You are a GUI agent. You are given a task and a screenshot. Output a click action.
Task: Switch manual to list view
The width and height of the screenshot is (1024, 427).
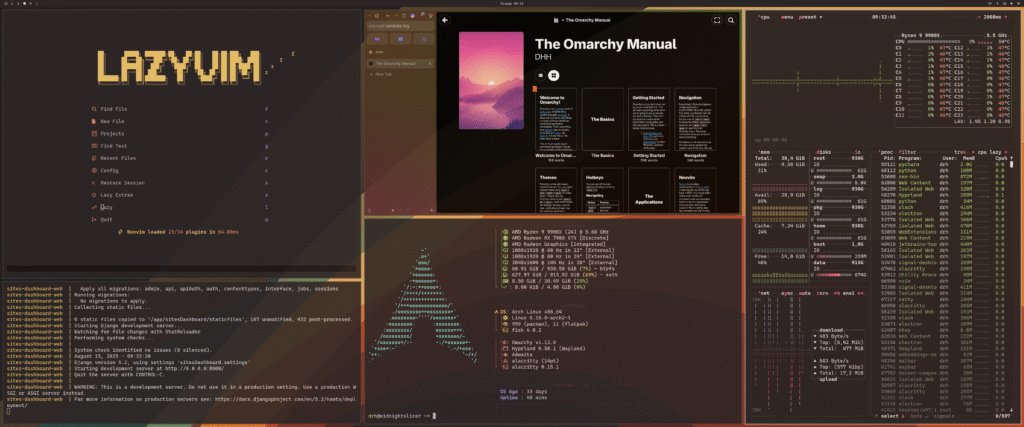(541, 76)
